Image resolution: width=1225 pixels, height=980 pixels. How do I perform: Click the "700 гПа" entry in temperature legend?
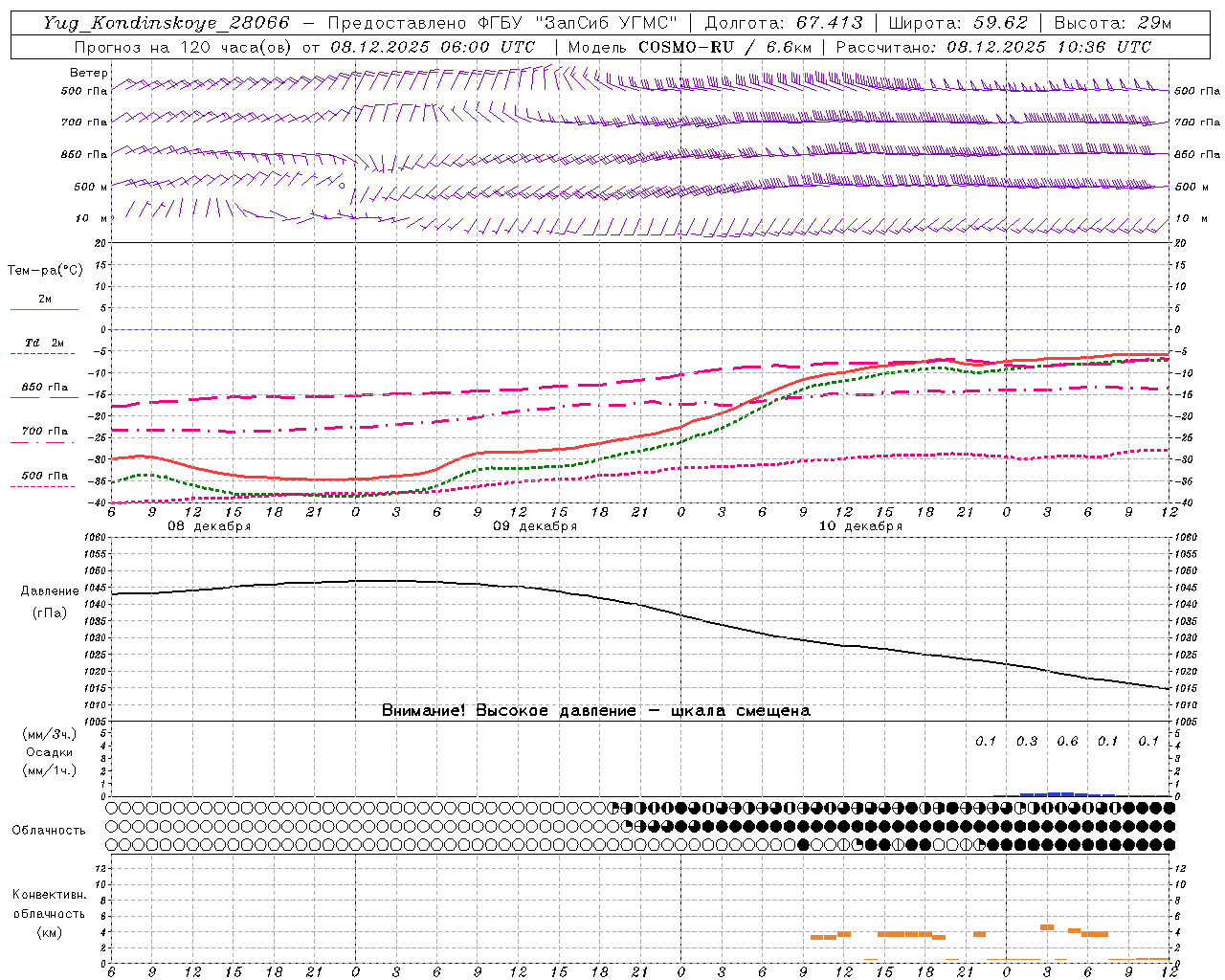tap(45, 432)
